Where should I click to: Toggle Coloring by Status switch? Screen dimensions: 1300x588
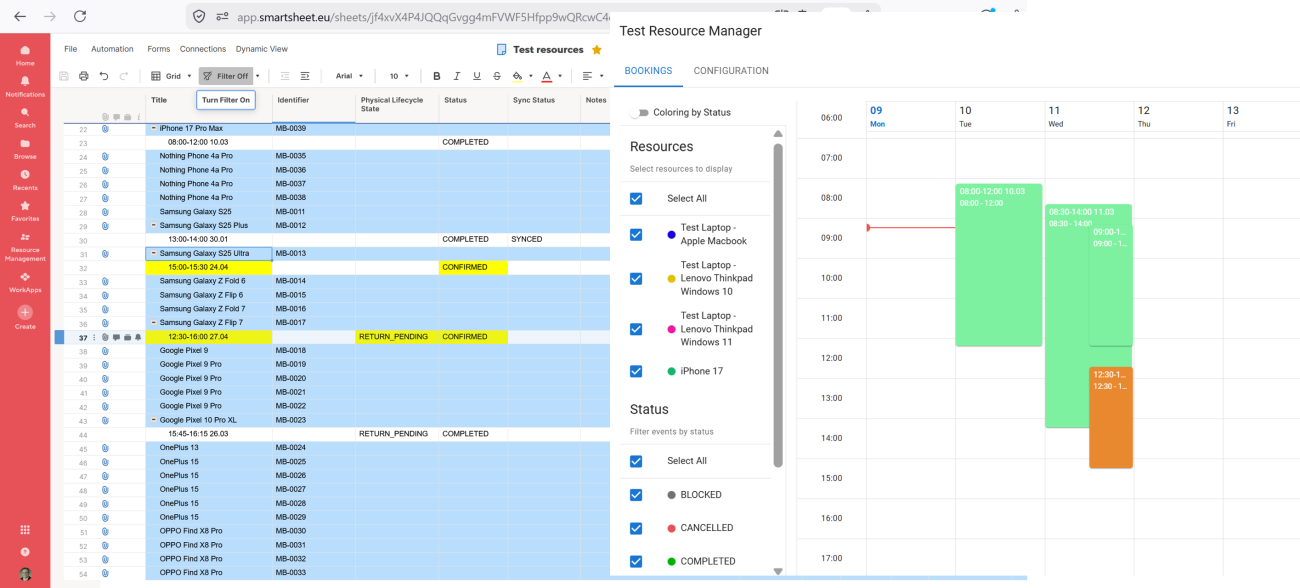pyautogui.click(x=638, y=113)
